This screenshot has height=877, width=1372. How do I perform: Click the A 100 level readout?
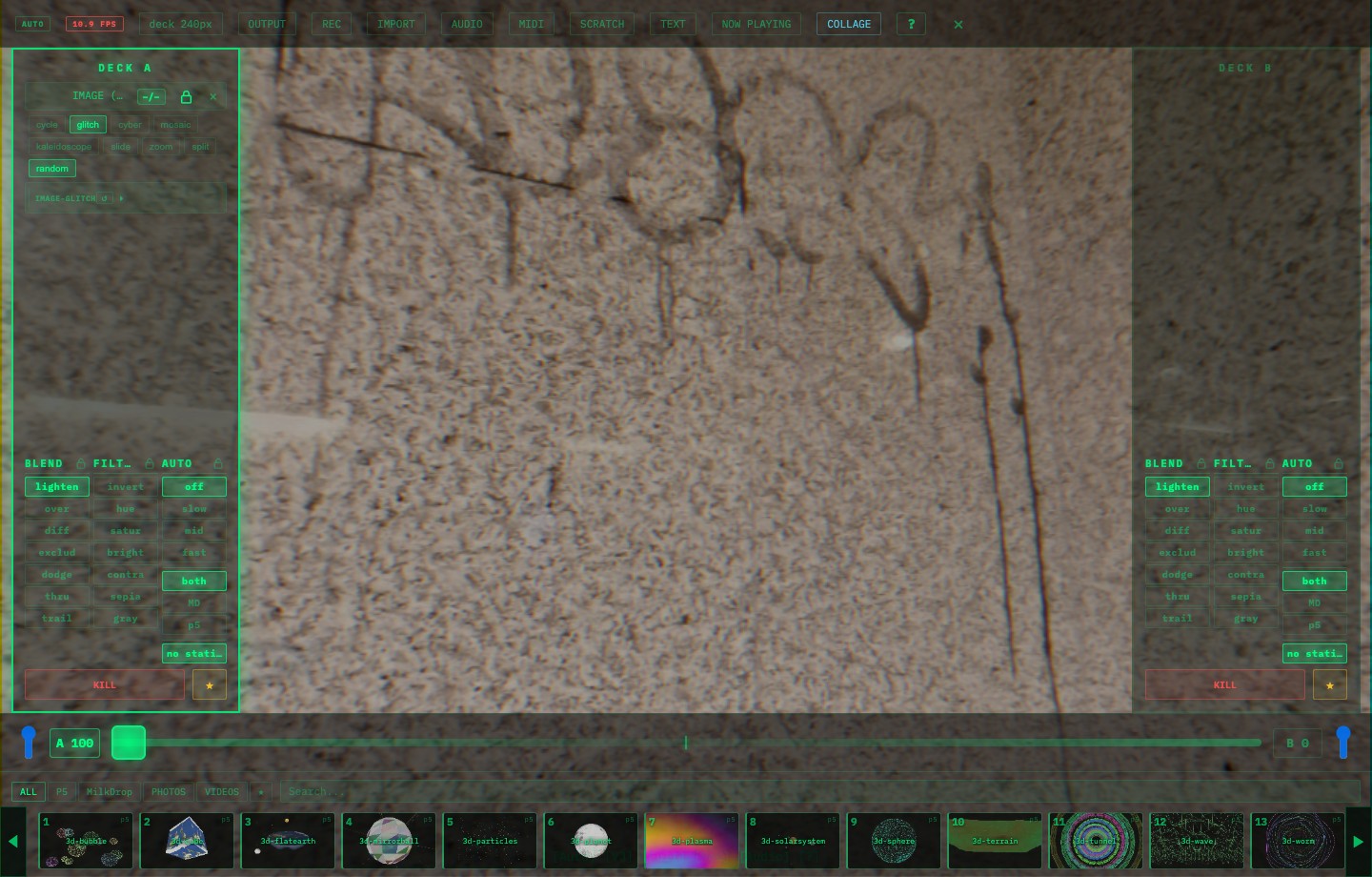click(75, 743)
